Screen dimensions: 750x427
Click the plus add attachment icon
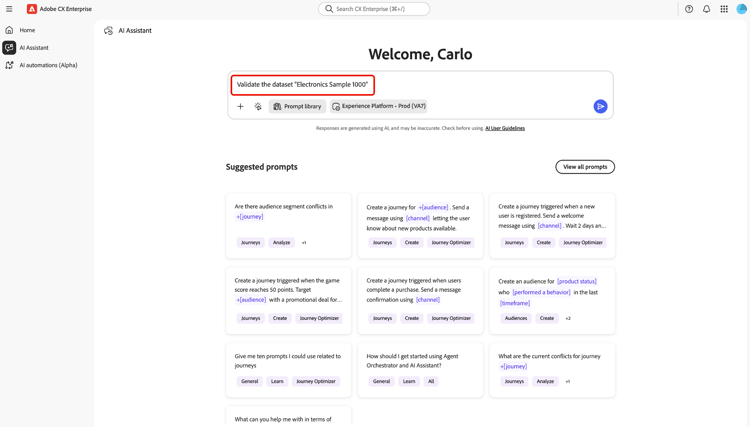click(241, 106)
